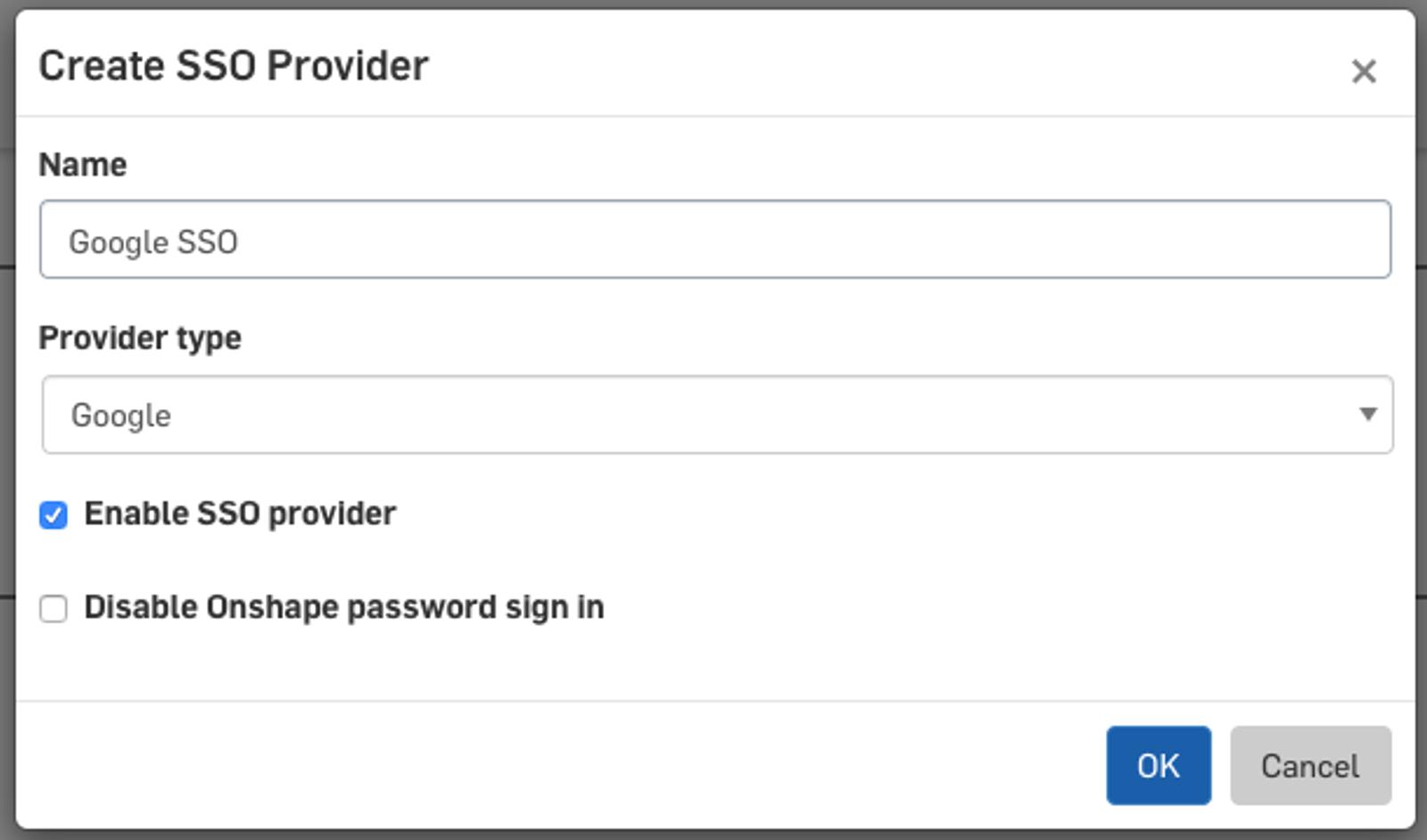Viewport: 1427px width, 840px height.
Task: Click the "Name" field label
Action: [82, 165]
